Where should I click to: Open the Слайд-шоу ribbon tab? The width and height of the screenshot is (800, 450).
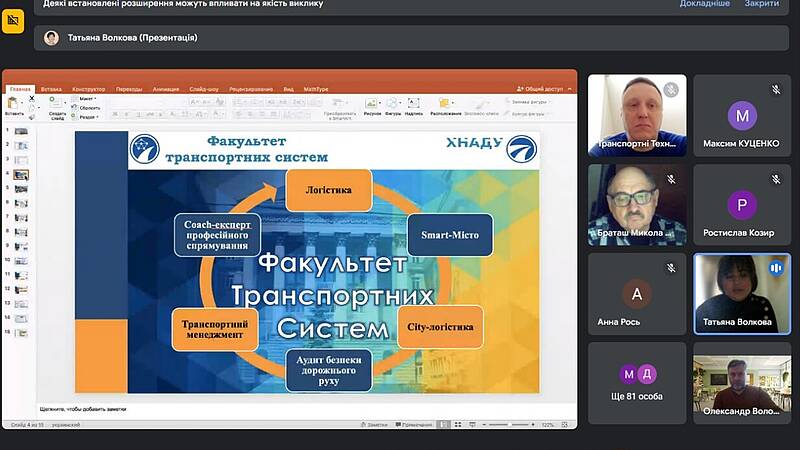(204, 89)
